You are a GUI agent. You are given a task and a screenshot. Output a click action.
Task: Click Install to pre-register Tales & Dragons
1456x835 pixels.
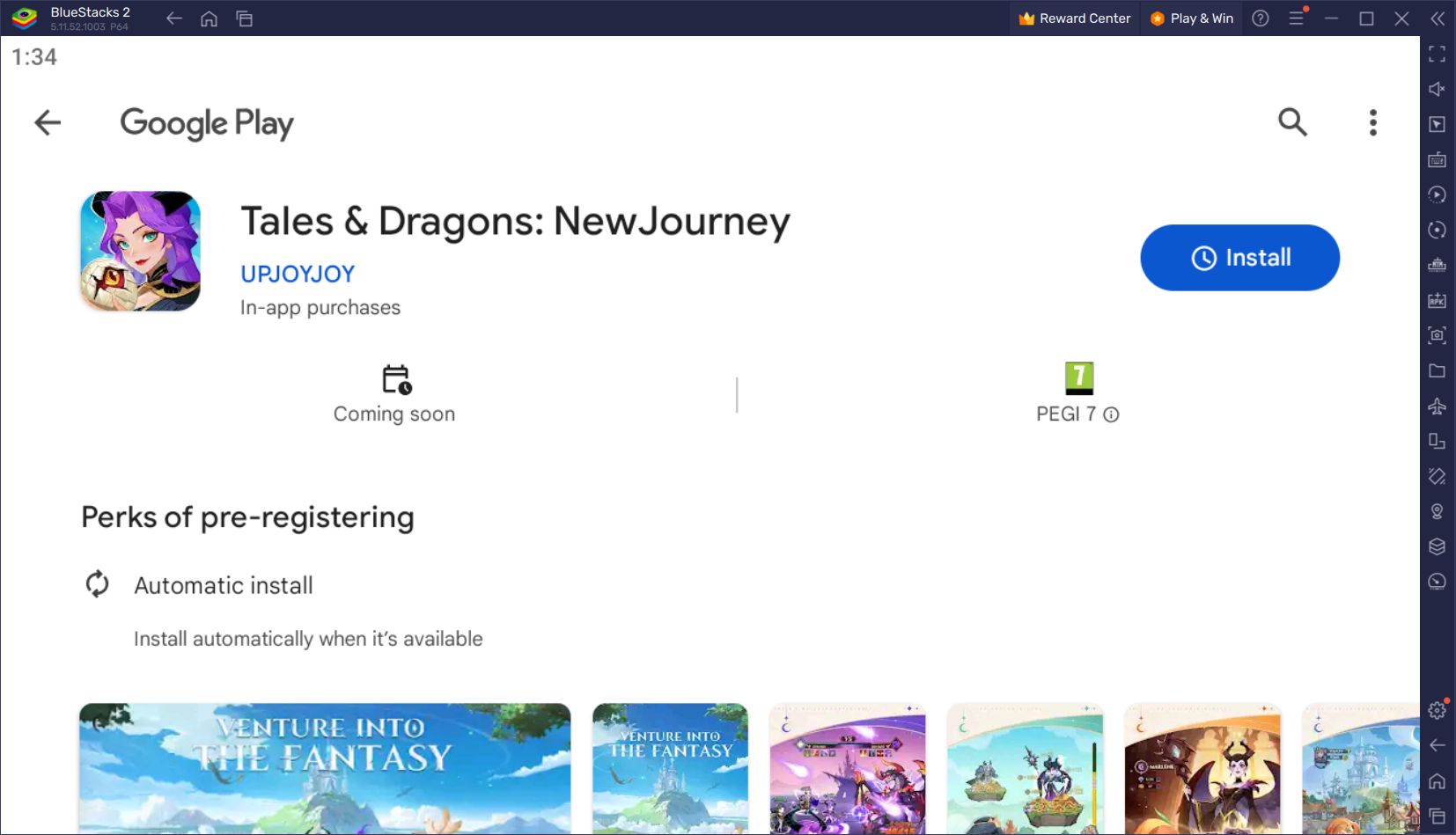[1239, 257]
